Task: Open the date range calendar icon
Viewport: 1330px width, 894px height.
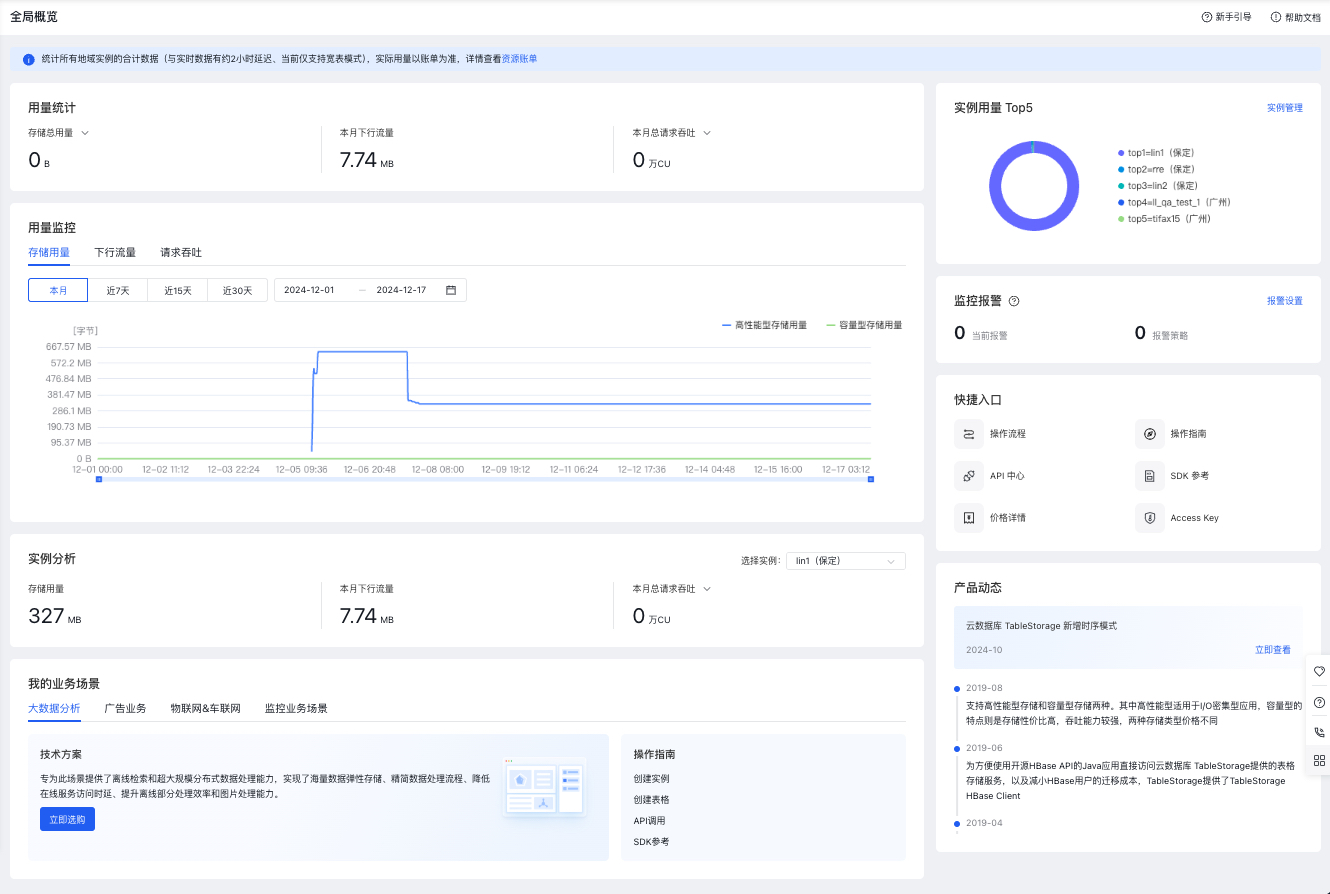Action: click(451, 290)
